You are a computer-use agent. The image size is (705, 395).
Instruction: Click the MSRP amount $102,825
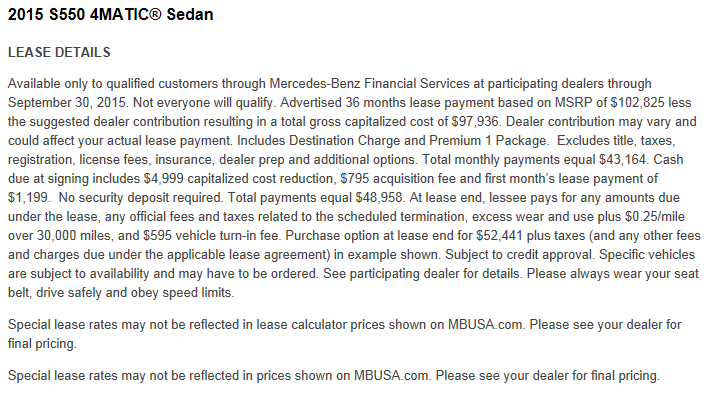pos(637,102)
